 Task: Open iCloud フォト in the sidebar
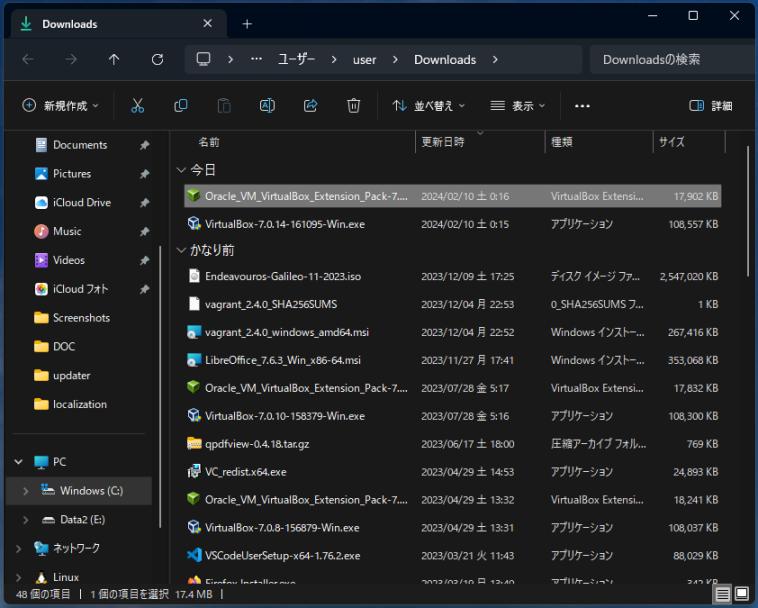coord(80,289)
